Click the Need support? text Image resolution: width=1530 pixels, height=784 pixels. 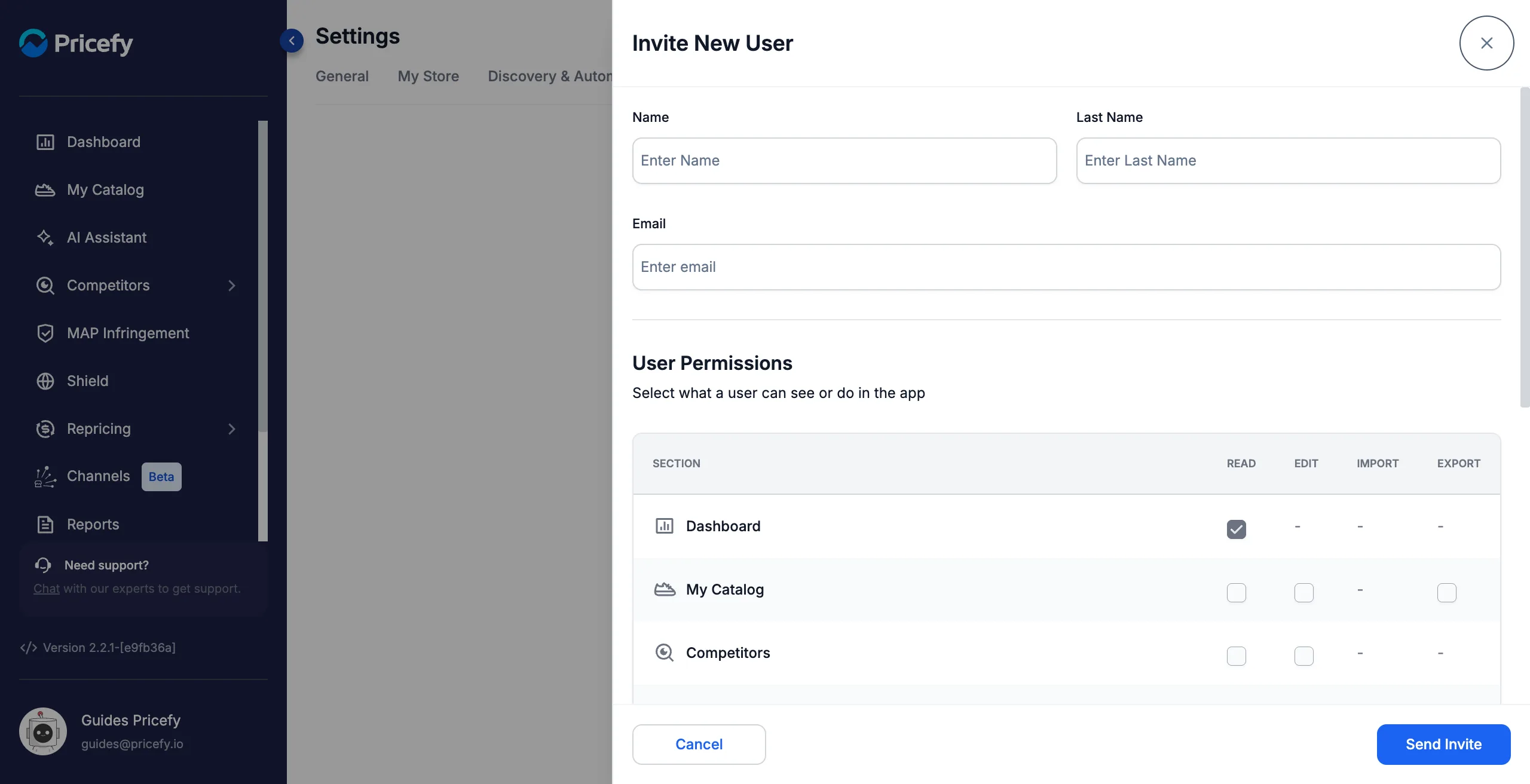tap(106, 565)
